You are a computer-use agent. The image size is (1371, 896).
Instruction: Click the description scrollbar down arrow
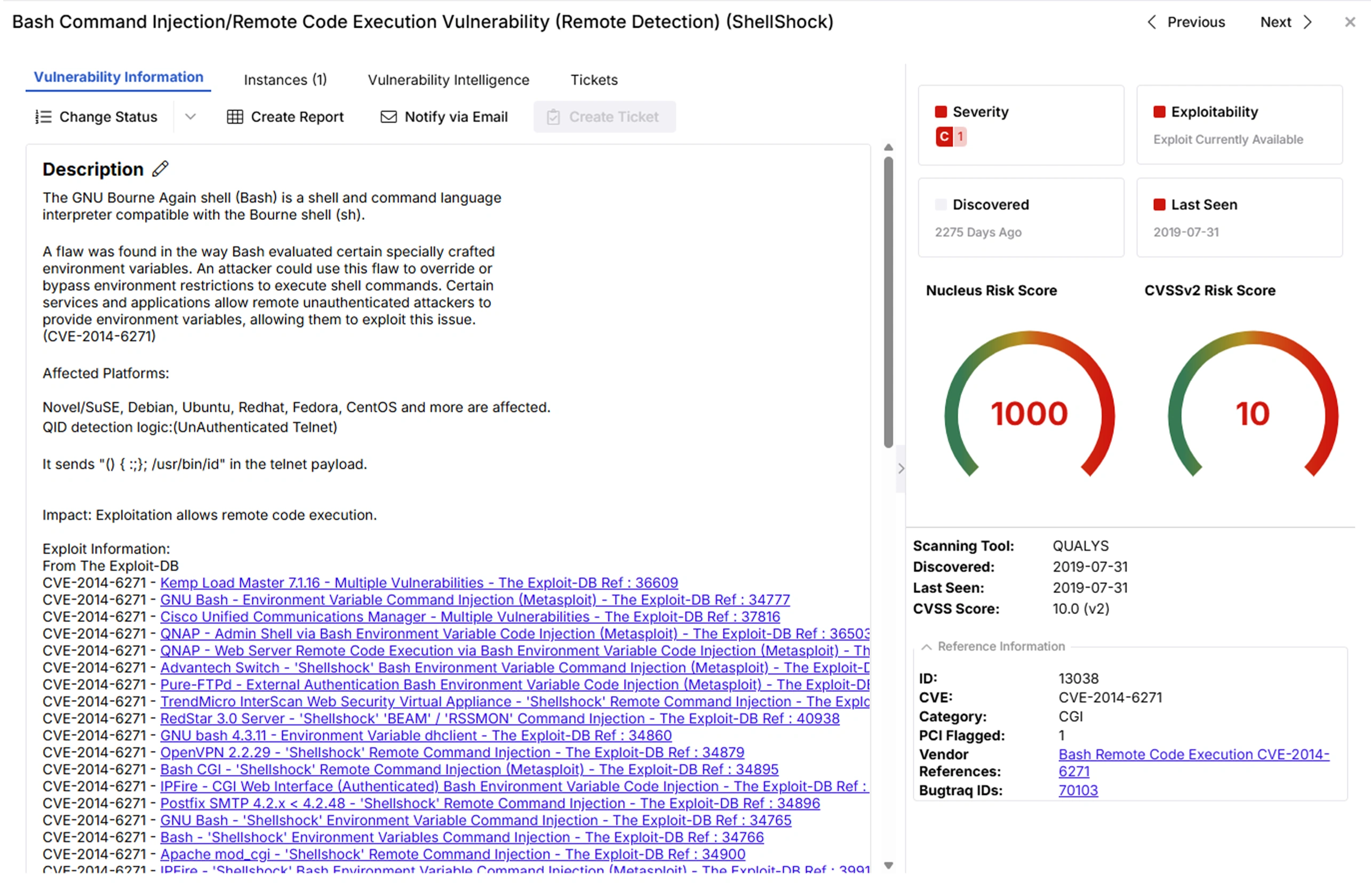(888, 866)
